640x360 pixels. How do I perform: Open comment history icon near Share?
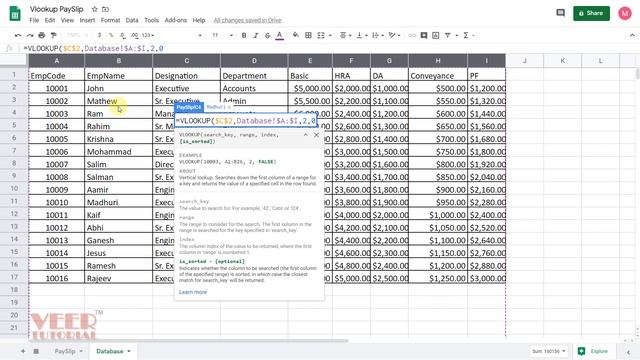pos(560,13)
